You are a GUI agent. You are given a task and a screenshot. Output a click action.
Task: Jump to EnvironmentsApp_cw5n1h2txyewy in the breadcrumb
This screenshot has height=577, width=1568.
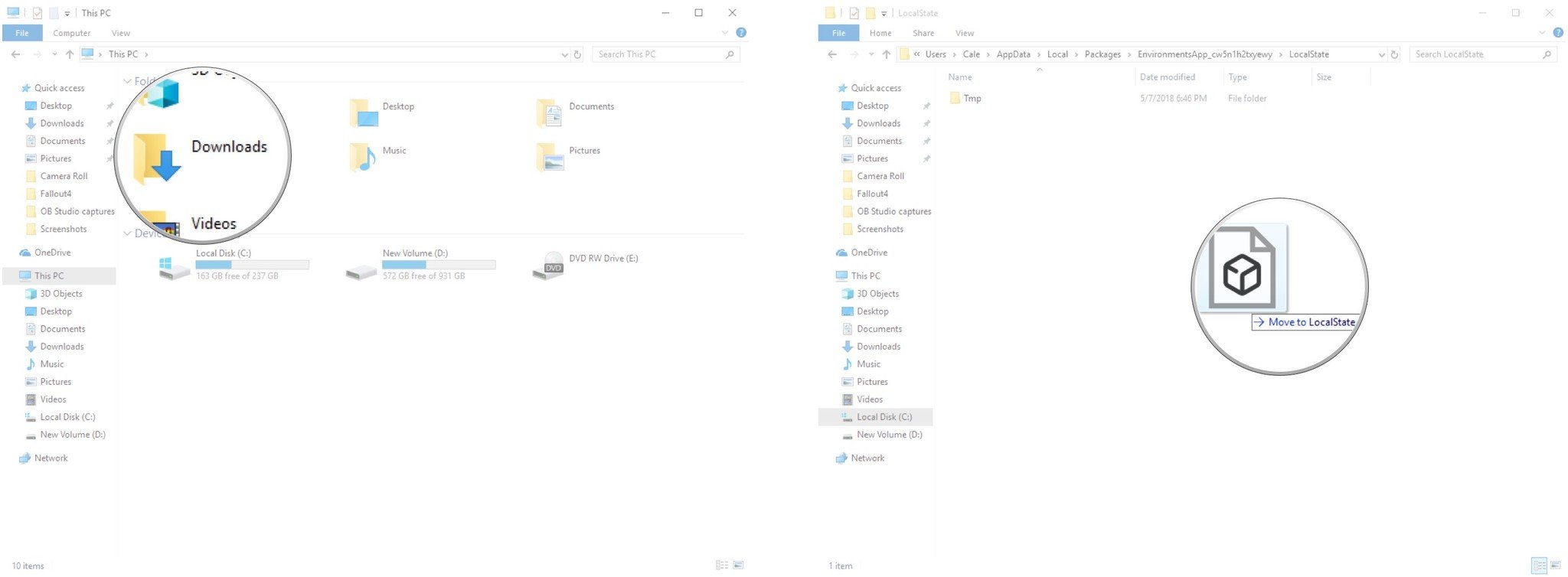point(1205,54)
